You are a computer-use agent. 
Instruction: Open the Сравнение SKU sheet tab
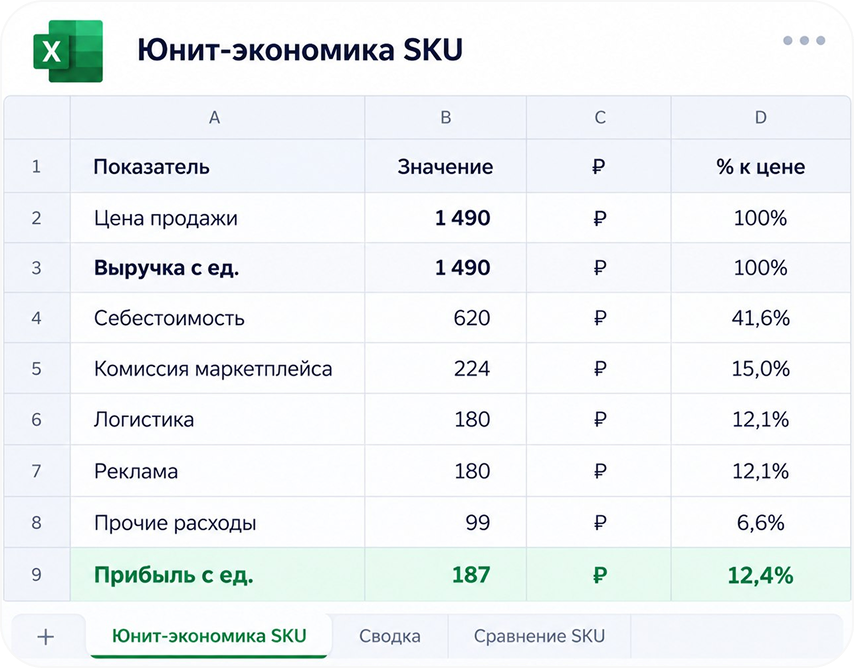click(x=539, y=636)
